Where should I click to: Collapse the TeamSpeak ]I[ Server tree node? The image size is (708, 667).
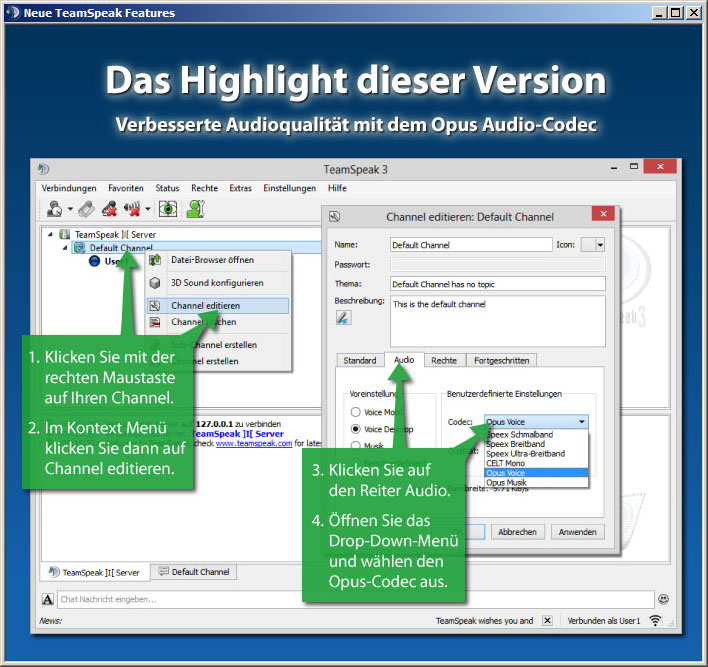click(x=50, y=234)
